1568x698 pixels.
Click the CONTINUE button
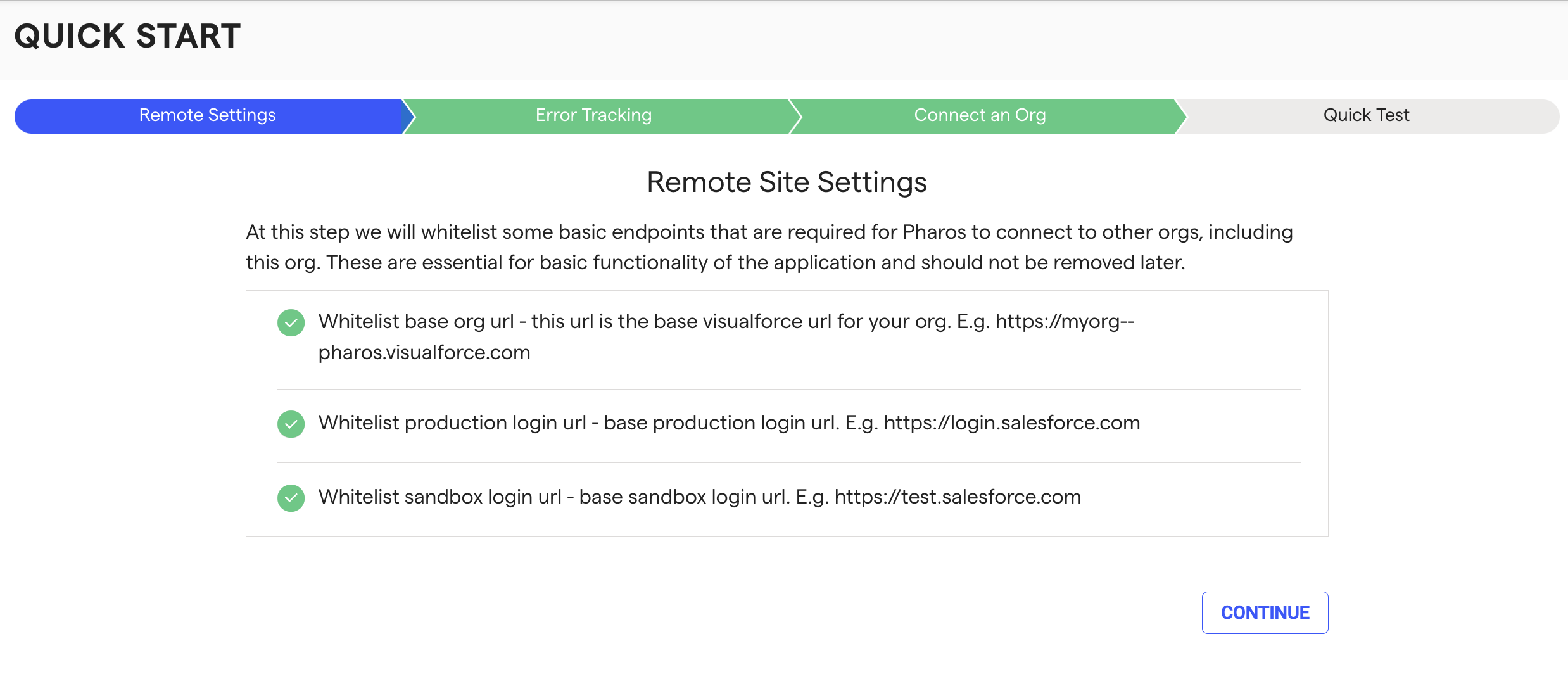tap(1265, 612)
